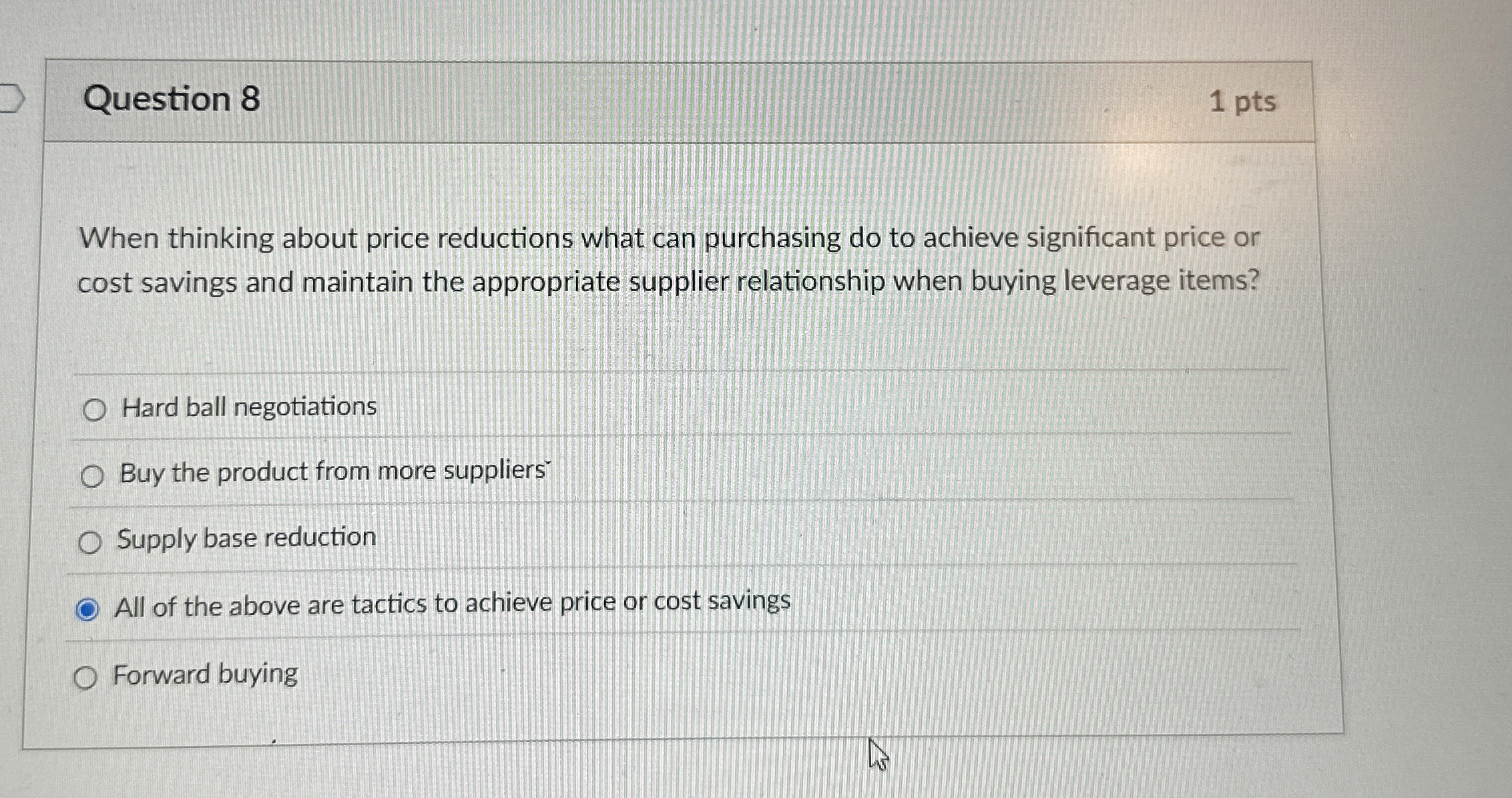Viewport: 1512px width, 798px height.
Task: Click the '1 pts' points label
Action: click(1243, 102)
